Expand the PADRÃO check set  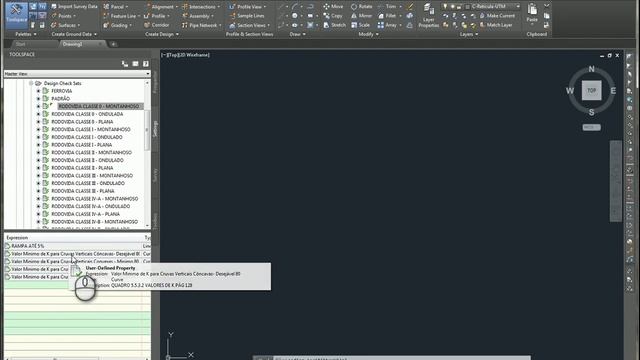[x=38, y=99]
